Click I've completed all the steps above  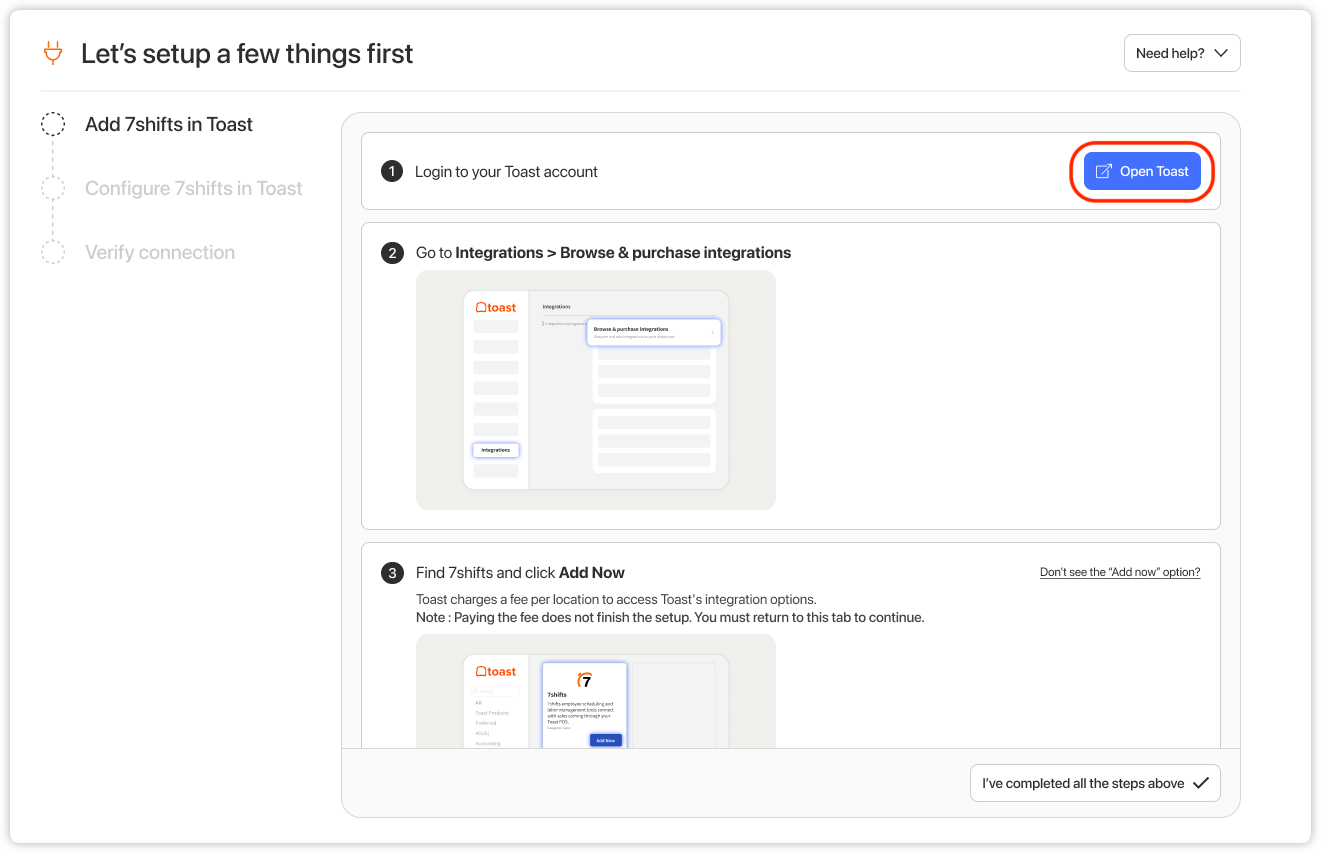[1094, 784]
